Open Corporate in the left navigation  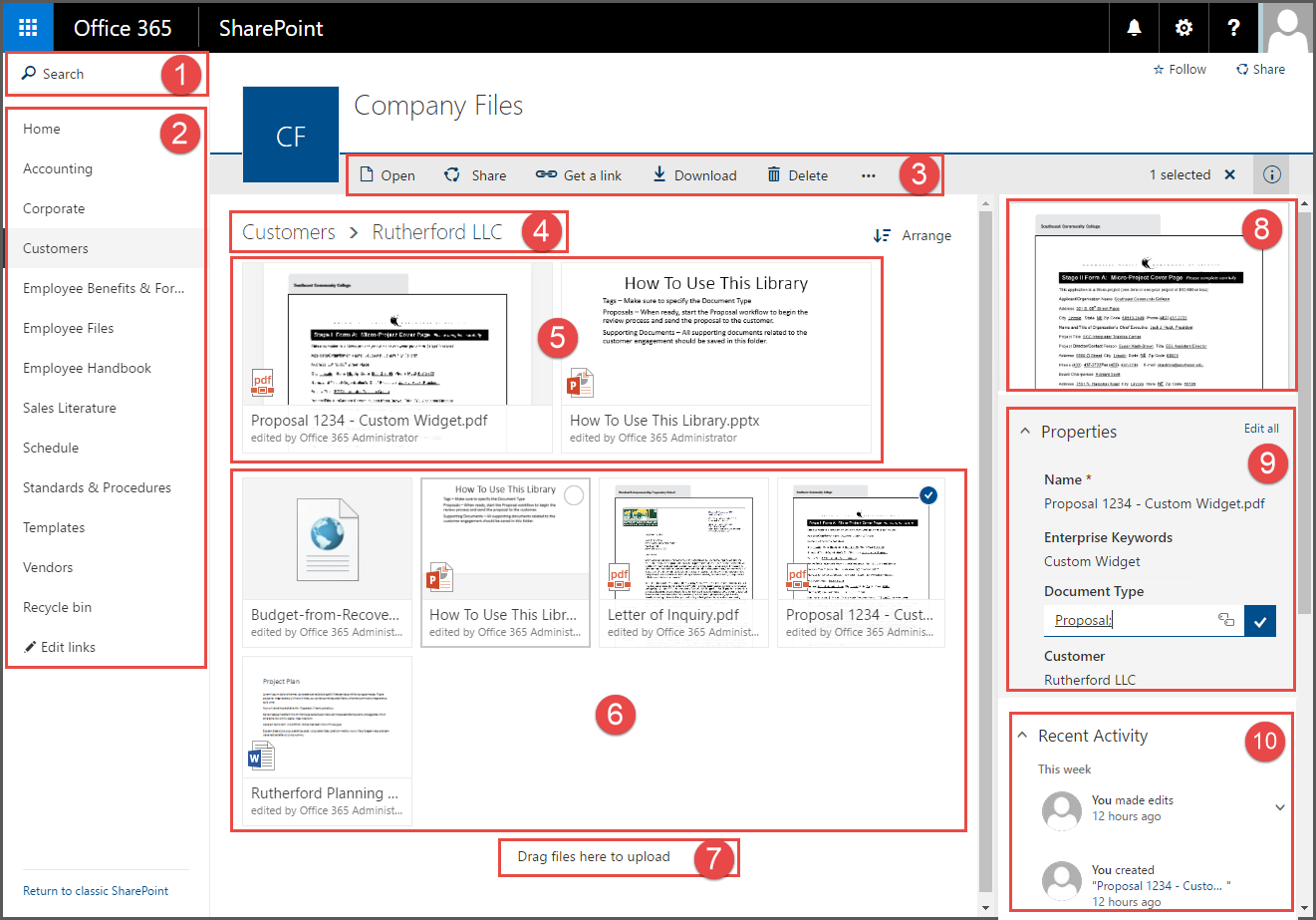(x=54, y=208)
